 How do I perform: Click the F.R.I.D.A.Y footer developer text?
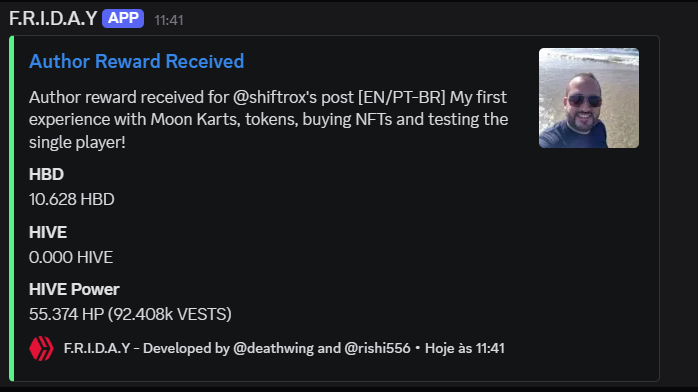click(x=237, y=348)
